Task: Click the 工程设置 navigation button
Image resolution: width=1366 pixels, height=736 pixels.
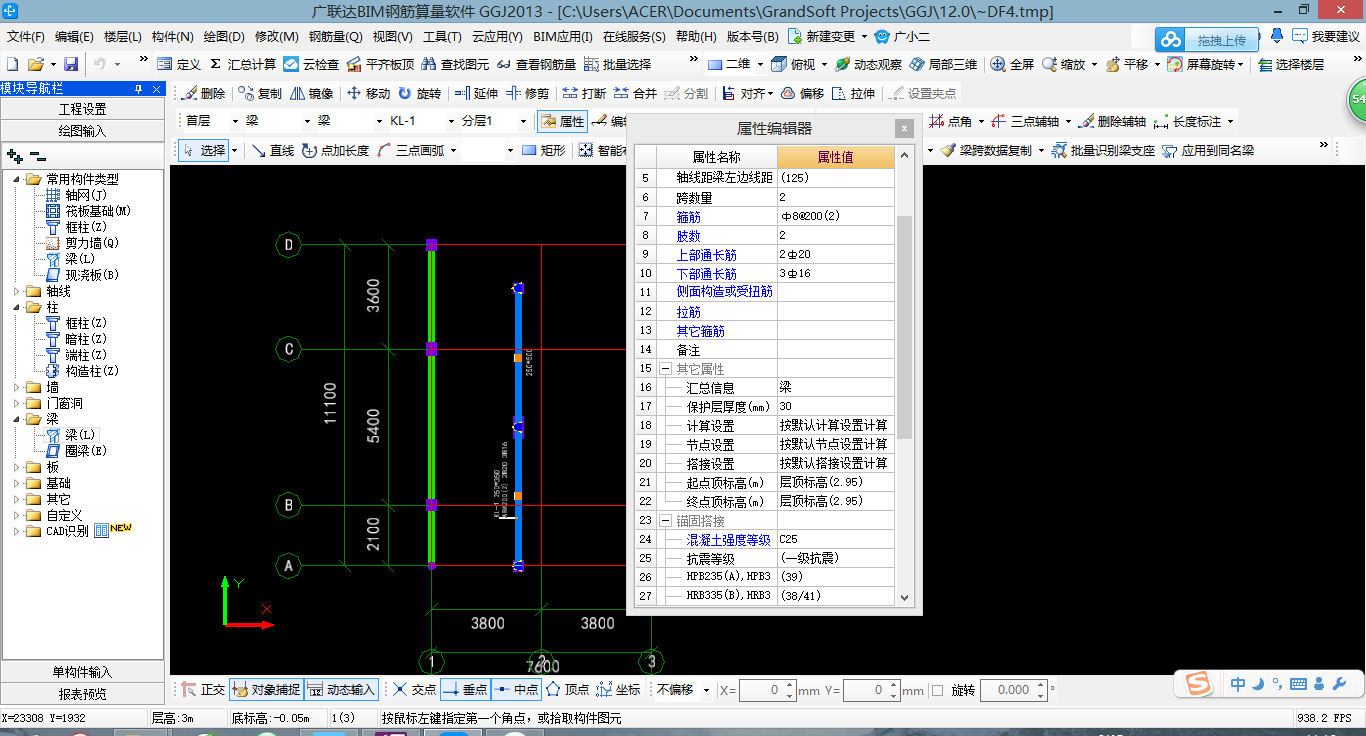Action: click(83, 109)
